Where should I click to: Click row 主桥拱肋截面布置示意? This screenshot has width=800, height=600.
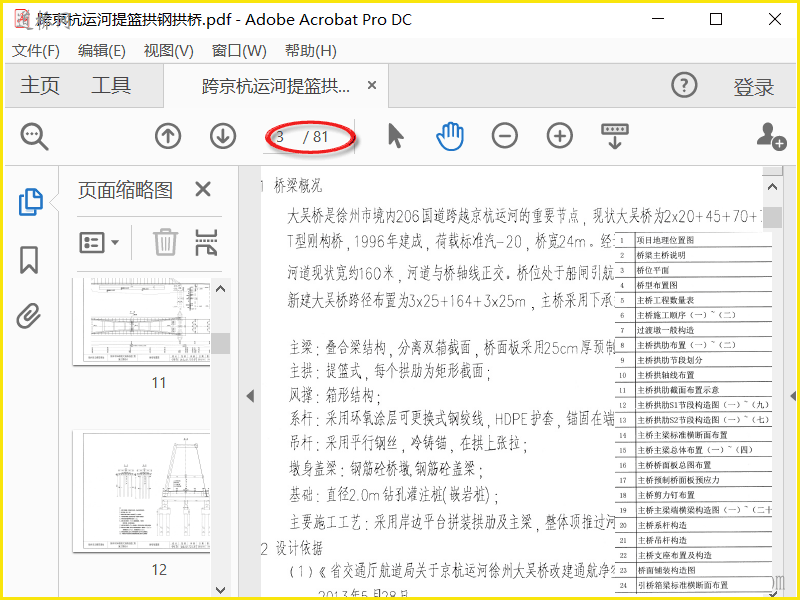pos(694,390)
